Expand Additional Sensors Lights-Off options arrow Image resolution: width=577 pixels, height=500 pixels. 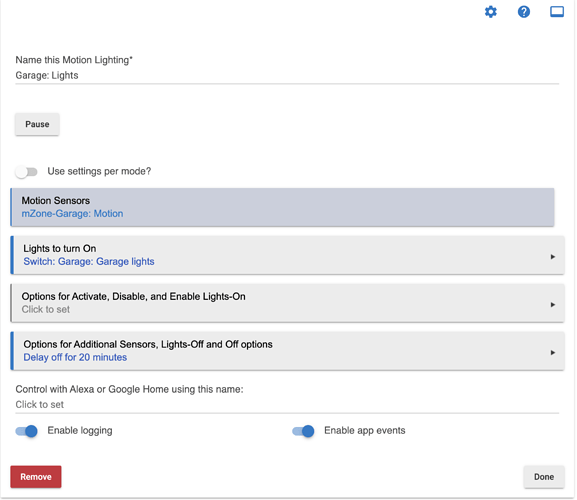click(553, 352)
